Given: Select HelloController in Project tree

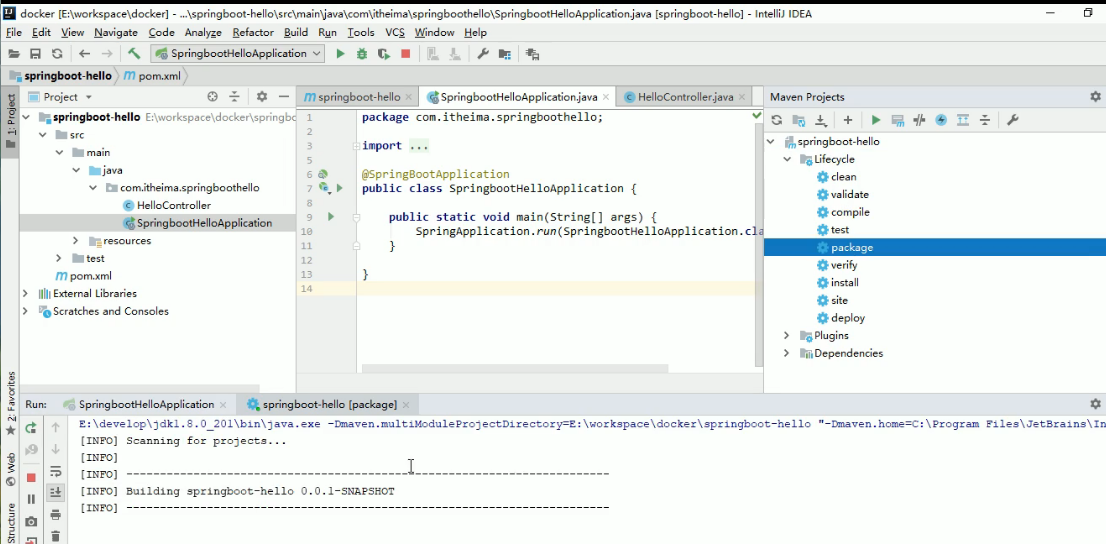Looking at the screenshot, I should point(174,205).
